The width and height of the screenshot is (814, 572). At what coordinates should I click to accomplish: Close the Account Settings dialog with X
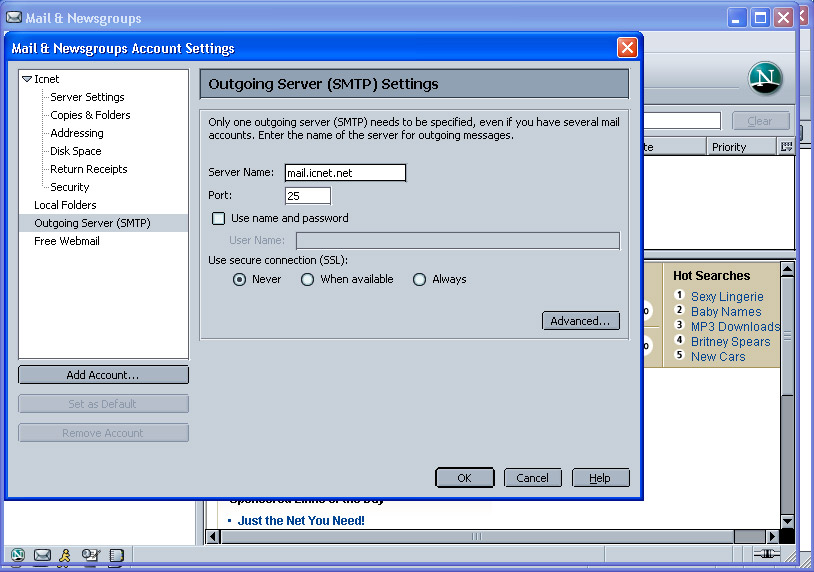627,48
